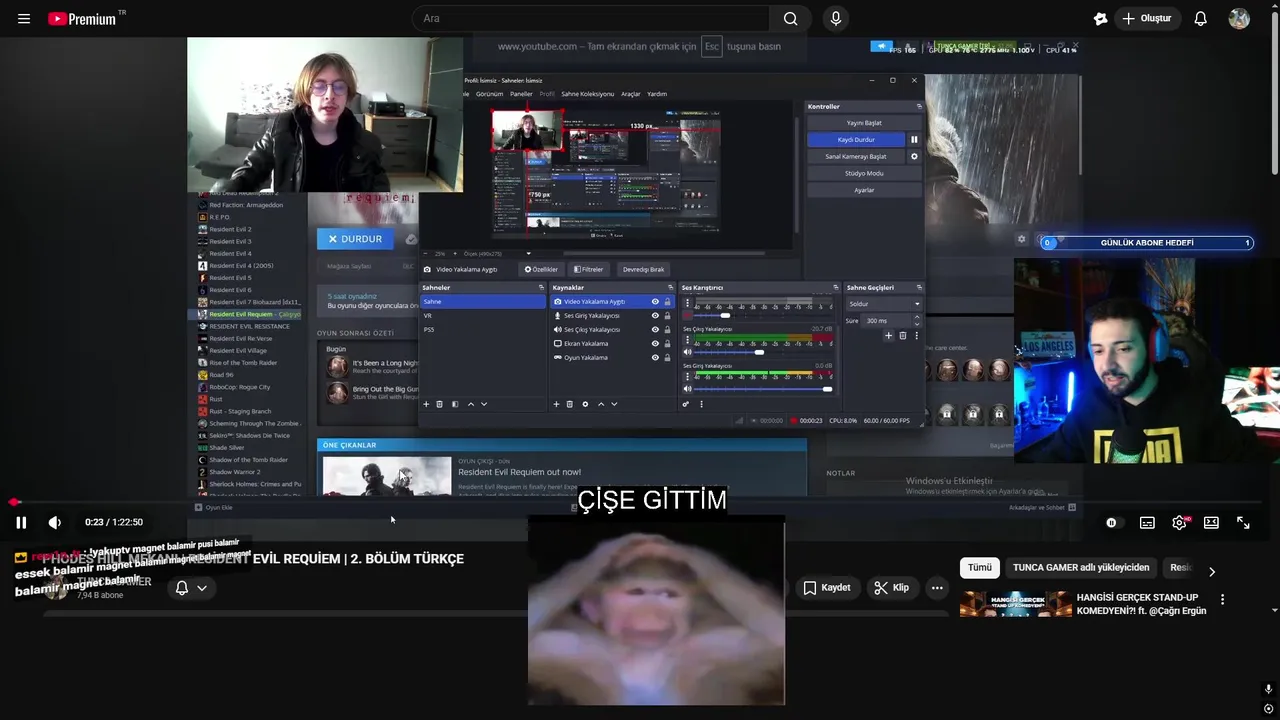Open virtual camera settings gear in OBS
1280x720 pixels.
(913, 157)
